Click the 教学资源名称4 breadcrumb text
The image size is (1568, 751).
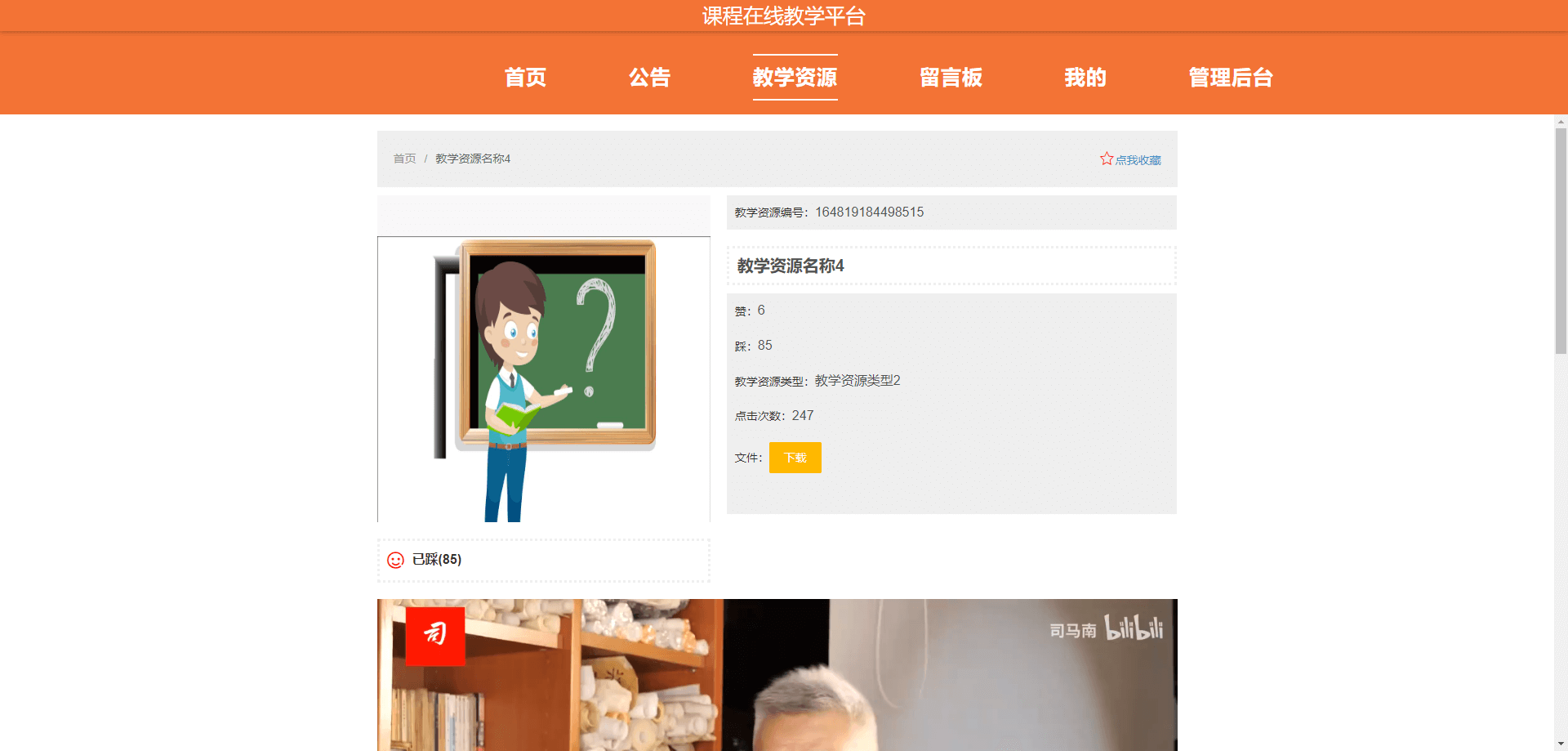[x=473, y=159]
